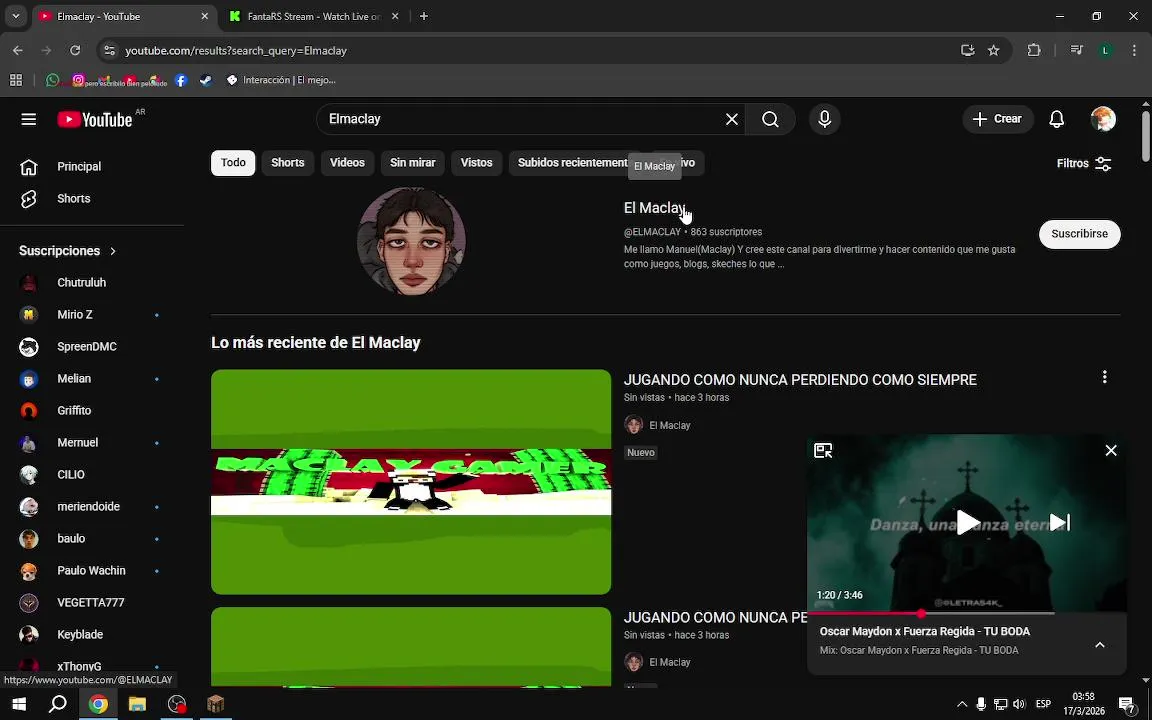Select the Videos filter chip
1152x720 pixels.
[x=347, y=163]
